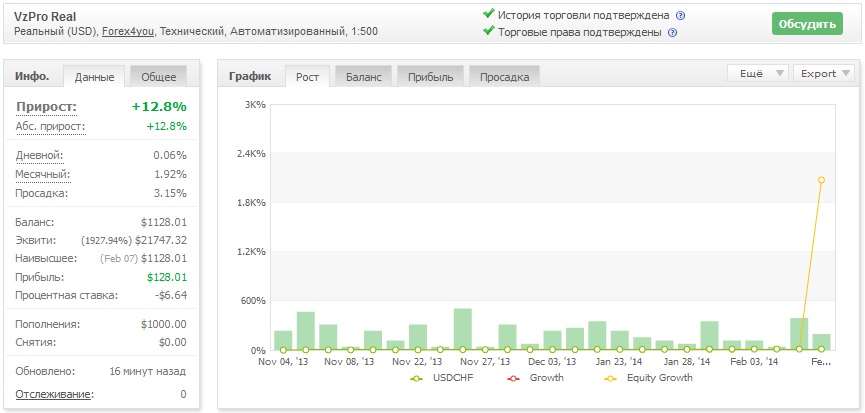Image resolution: width=865 pixels, height=413 pixels.
Task: Select the Просадка chart tab
Action: tap(504, 77)
